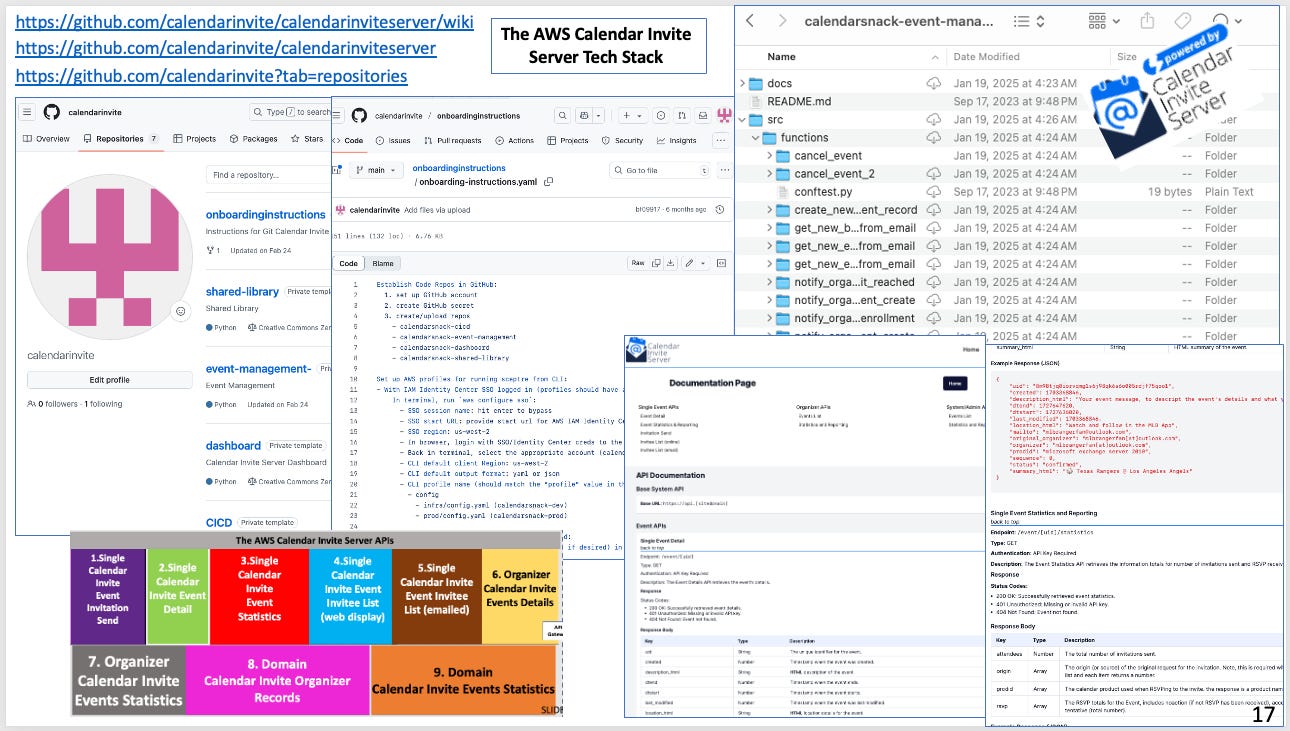Click the search magnifier icon in repo header

tap(563, 116)
